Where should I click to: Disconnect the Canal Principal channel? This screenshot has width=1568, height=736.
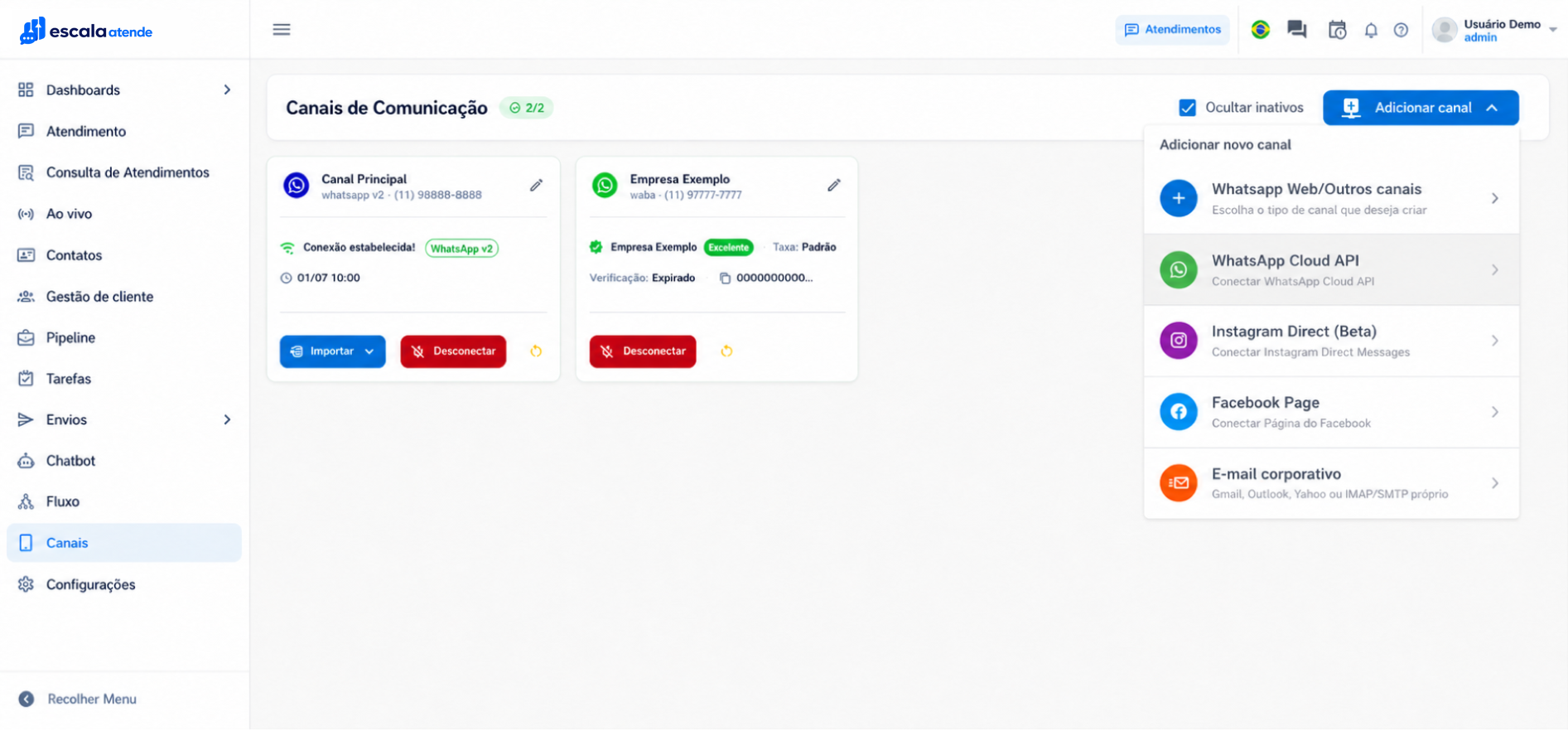click(453, 351)
